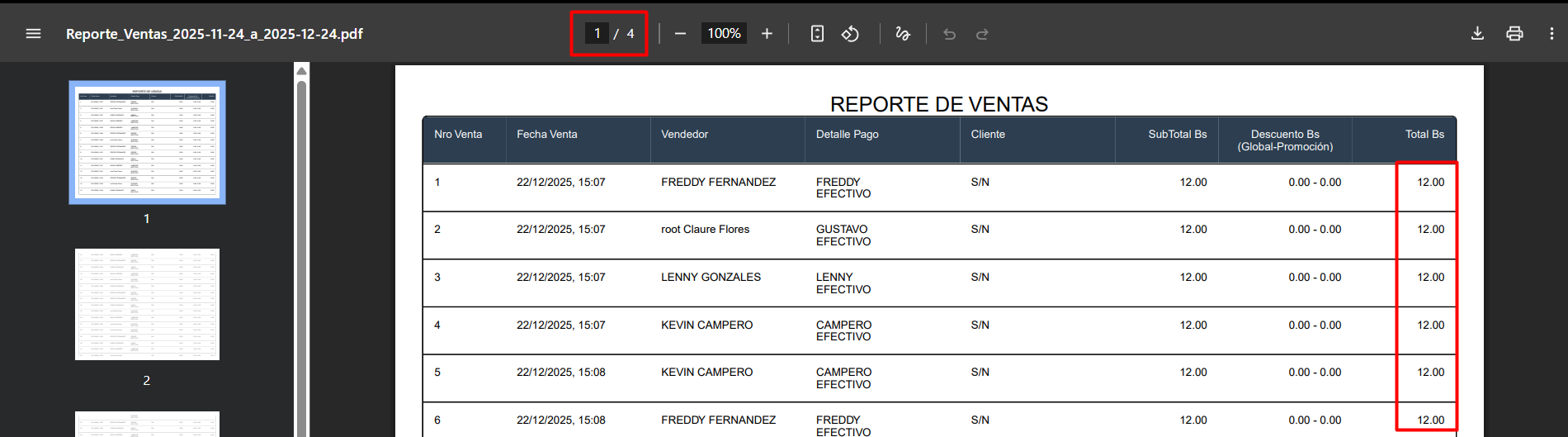The image size is (1568, 437).
Task: Click the Vendedor column header
Action: click(684, 135)
